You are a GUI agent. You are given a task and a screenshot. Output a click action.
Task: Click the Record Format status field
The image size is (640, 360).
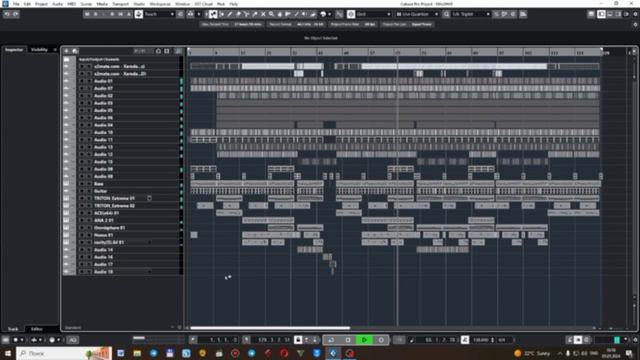[296, 24]
